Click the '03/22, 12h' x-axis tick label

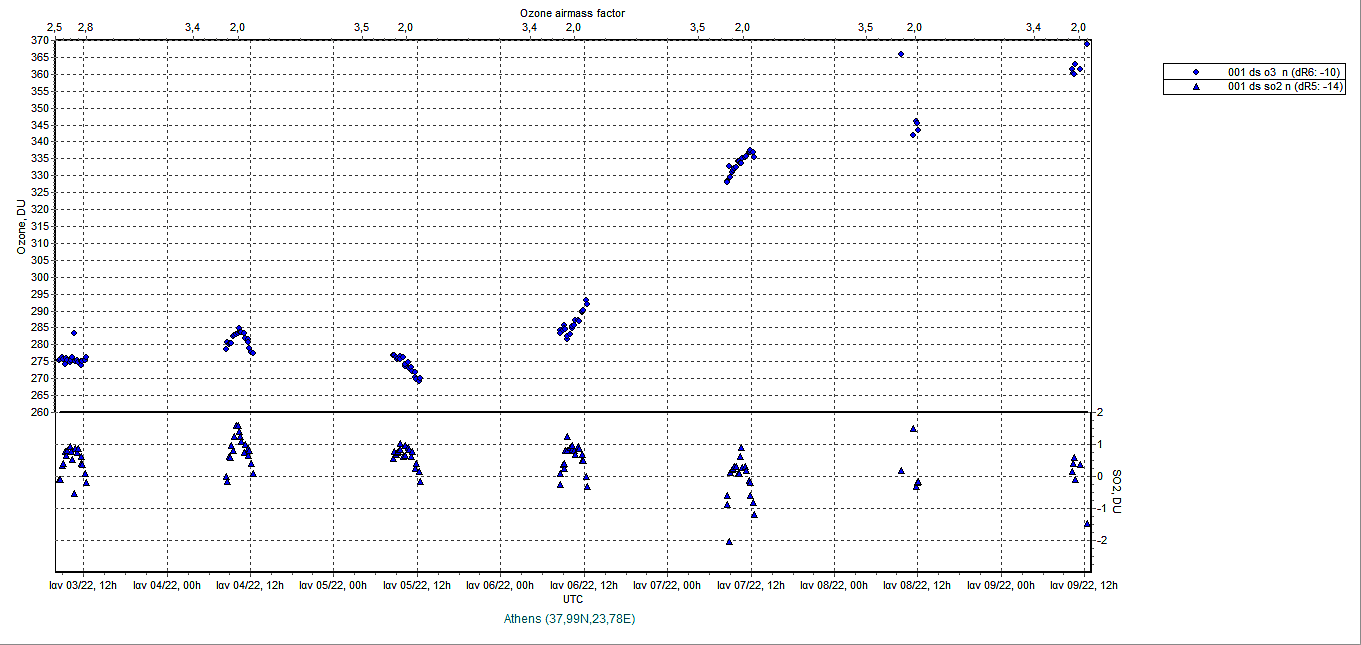(x=85, y=584)
